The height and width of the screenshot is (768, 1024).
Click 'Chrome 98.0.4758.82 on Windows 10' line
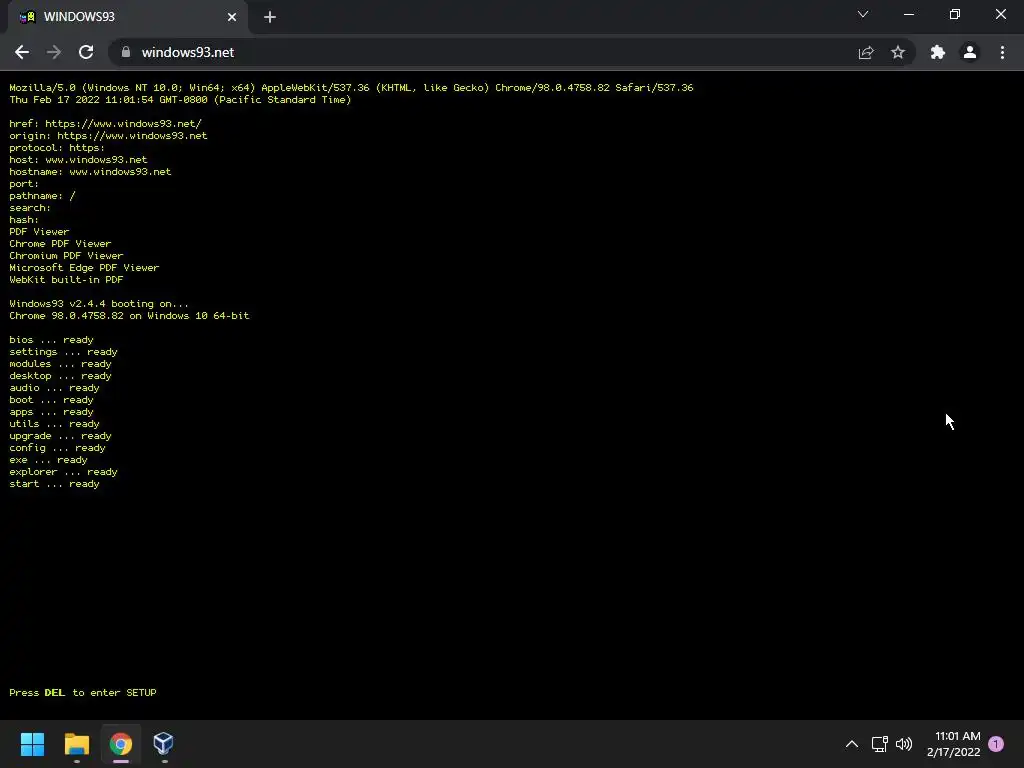129,315
